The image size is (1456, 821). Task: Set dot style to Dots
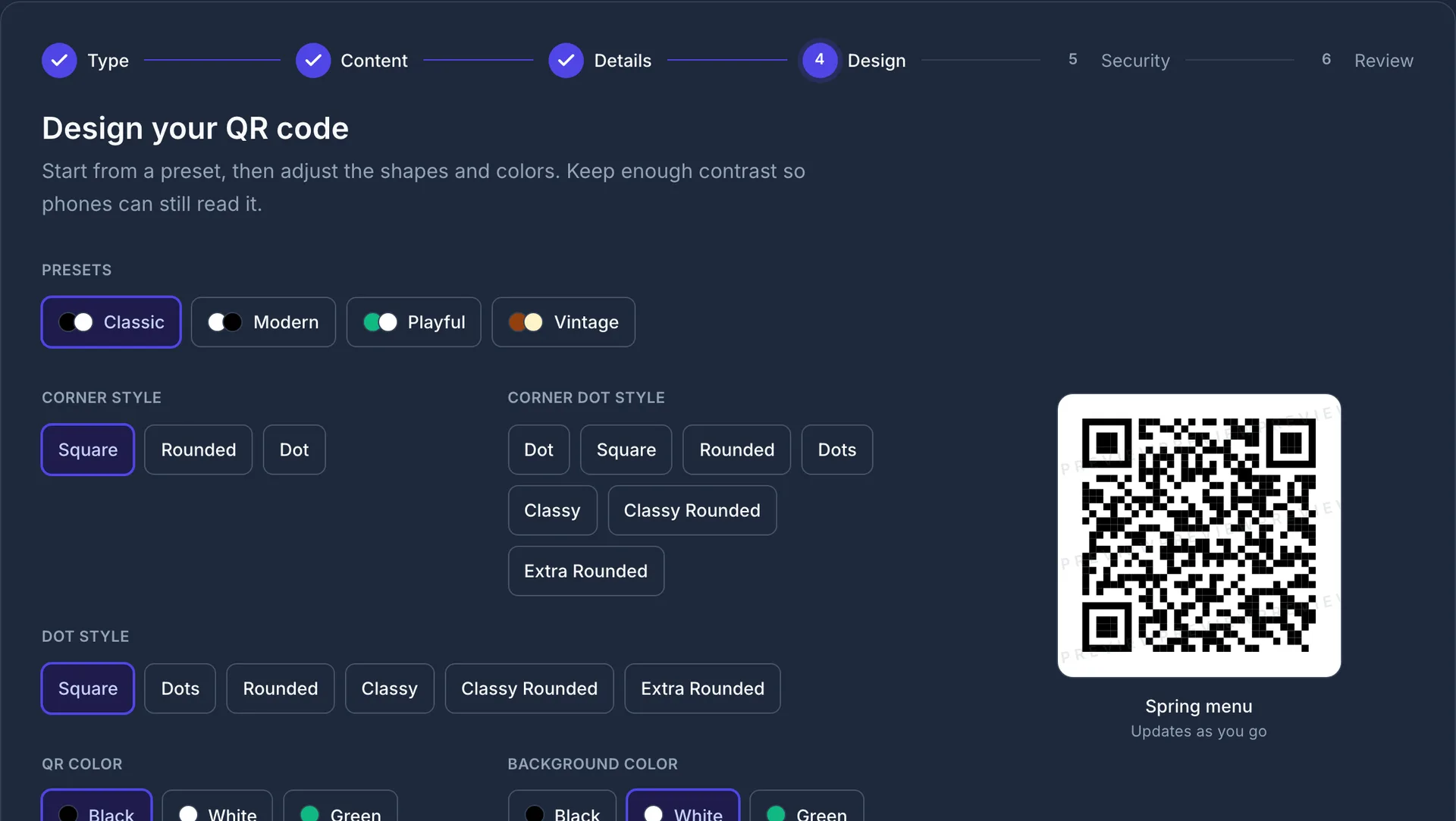180,688
